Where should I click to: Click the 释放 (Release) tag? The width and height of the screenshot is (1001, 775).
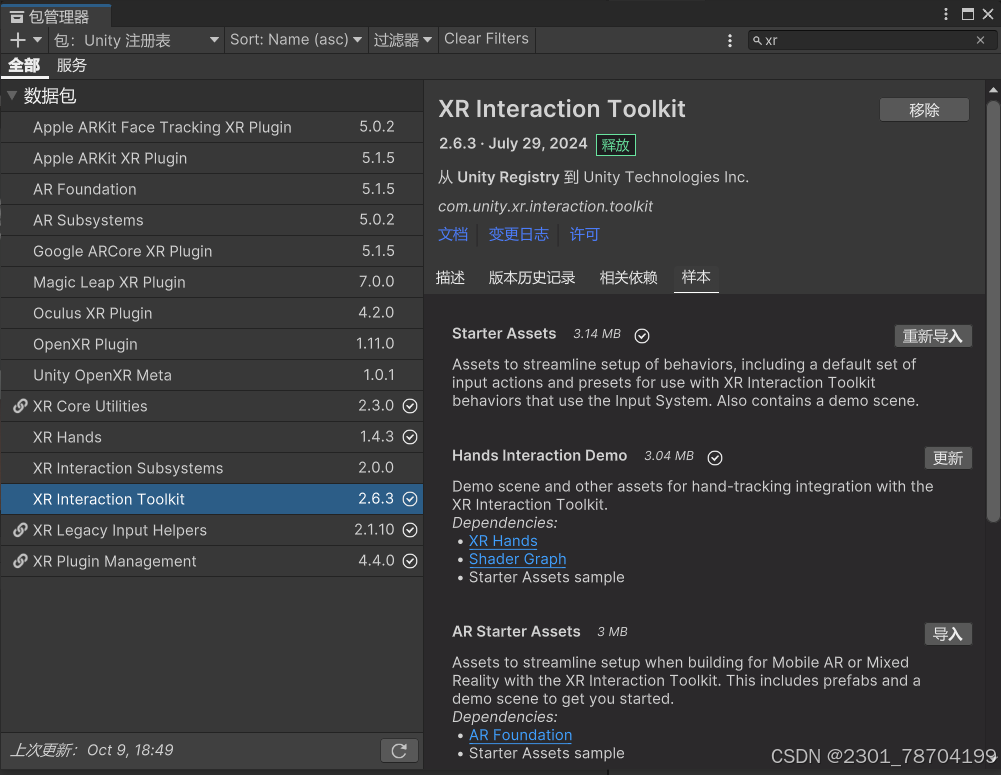[615, 145]
